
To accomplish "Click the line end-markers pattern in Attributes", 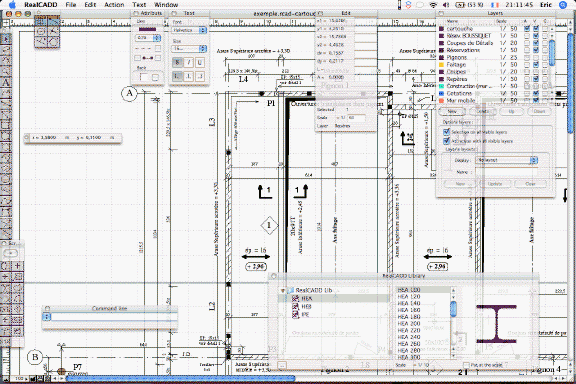I will 147,58.
